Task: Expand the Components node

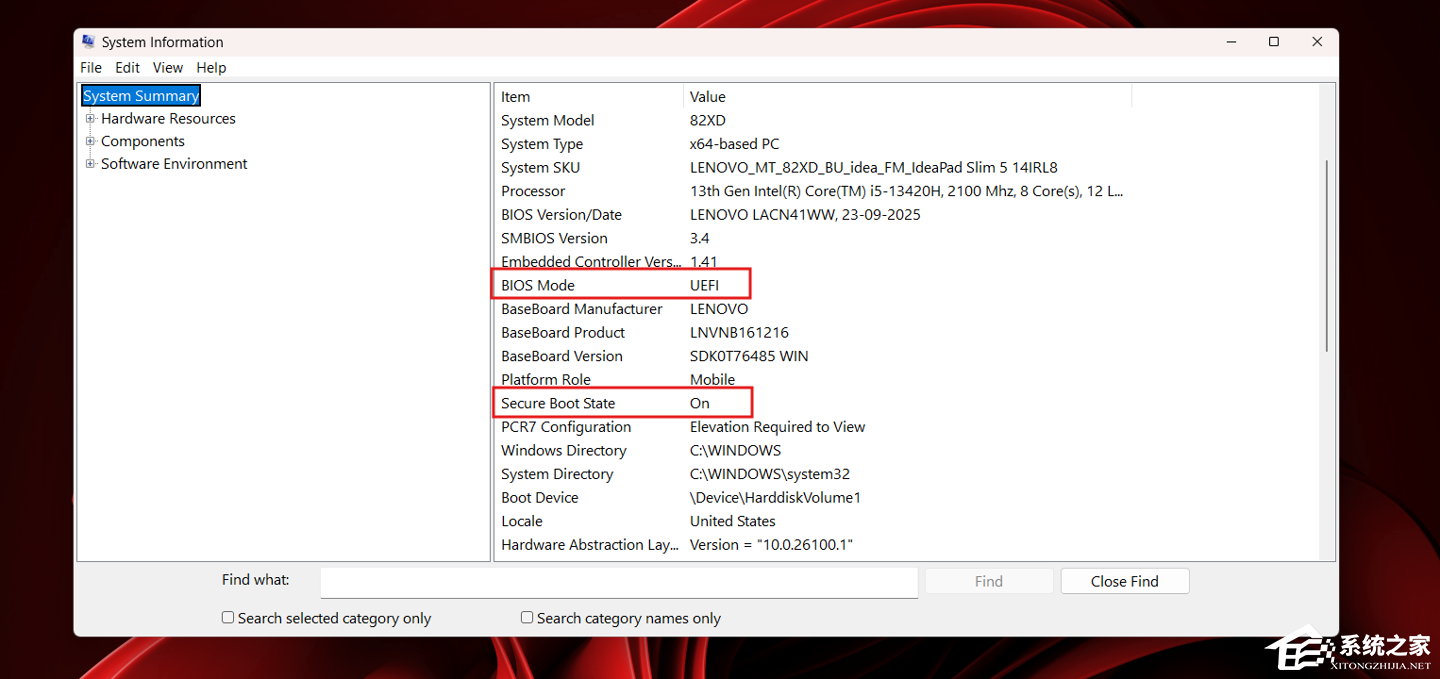Action: point(90,141)
